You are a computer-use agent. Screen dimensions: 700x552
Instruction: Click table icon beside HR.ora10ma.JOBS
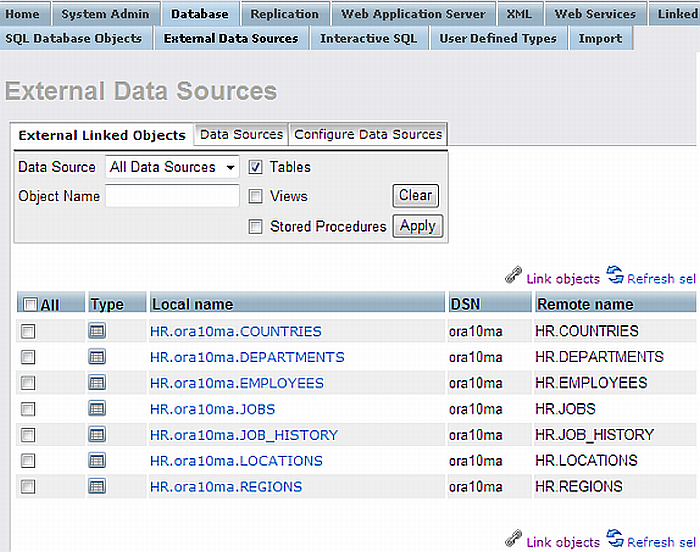97,409
